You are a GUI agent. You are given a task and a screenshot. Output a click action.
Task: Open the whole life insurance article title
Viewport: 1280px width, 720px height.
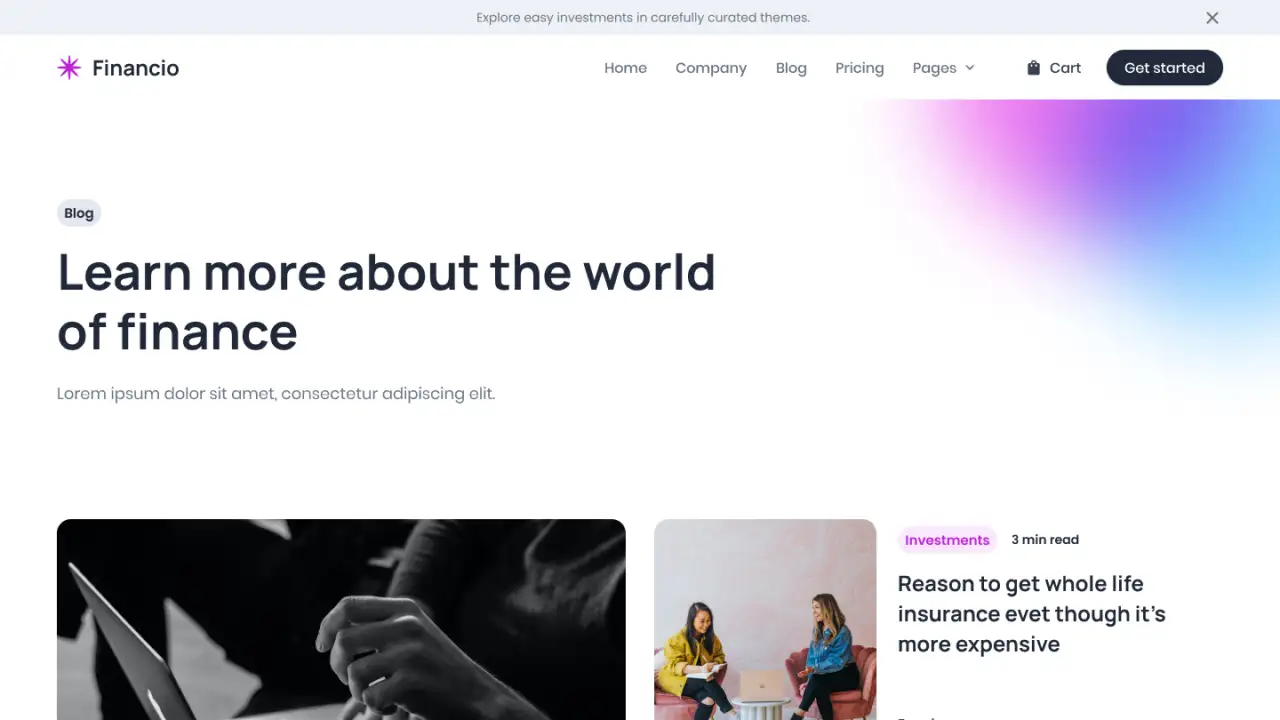(1031, 614)
